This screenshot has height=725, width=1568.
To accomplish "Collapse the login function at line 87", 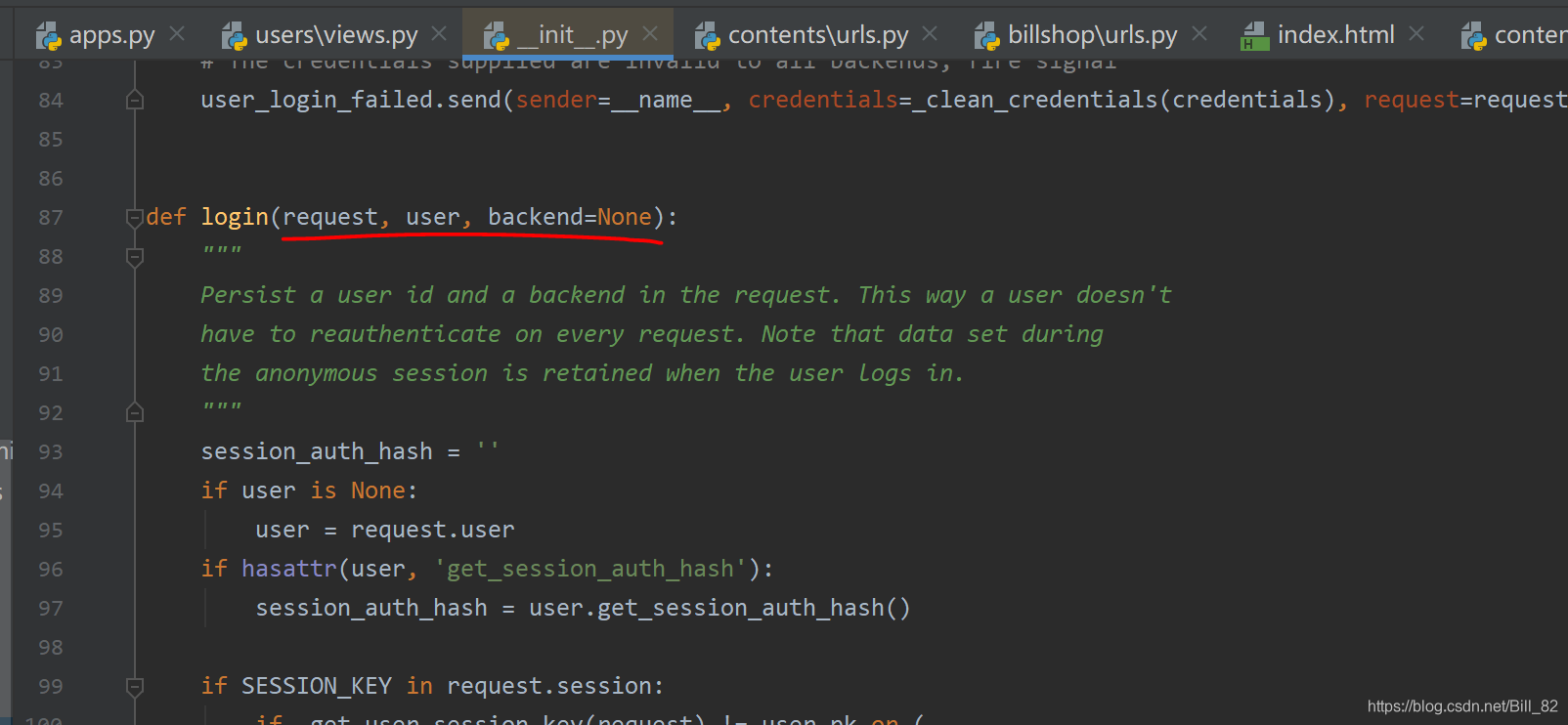I will pyautogui.click(x=135, y=218).
